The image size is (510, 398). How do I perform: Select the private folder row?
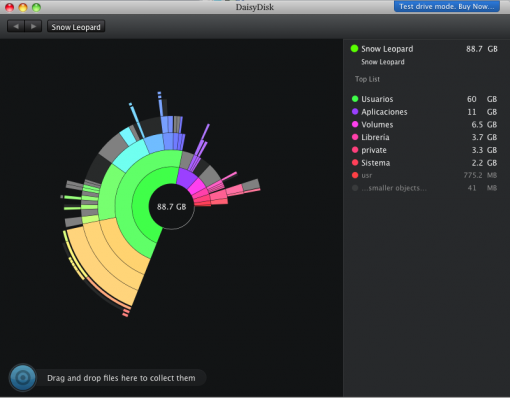(424, 150)
